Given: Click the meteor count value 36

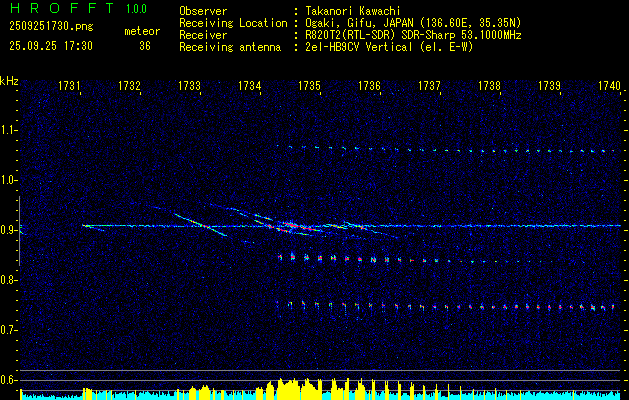Looking at the screenshot, I should pyautogui.click(x=145, y=46).
